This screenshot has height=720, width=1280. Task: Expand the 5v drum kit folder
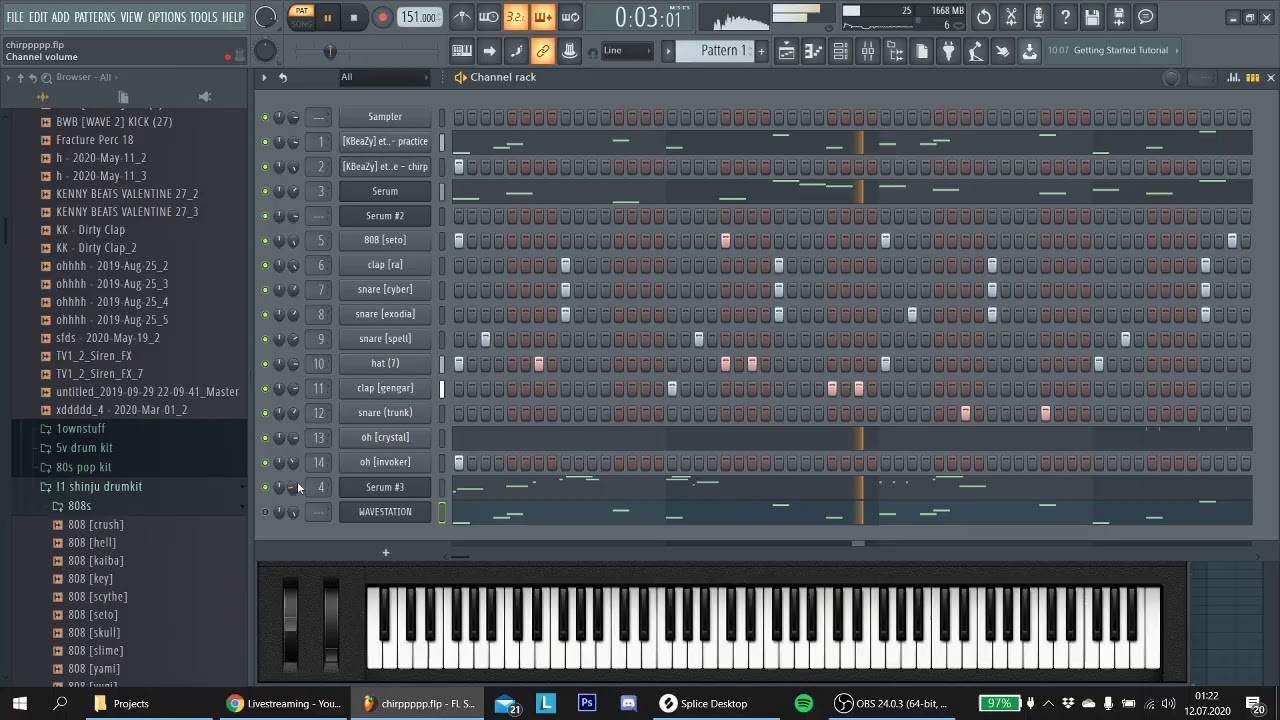[x=84, y=448]
